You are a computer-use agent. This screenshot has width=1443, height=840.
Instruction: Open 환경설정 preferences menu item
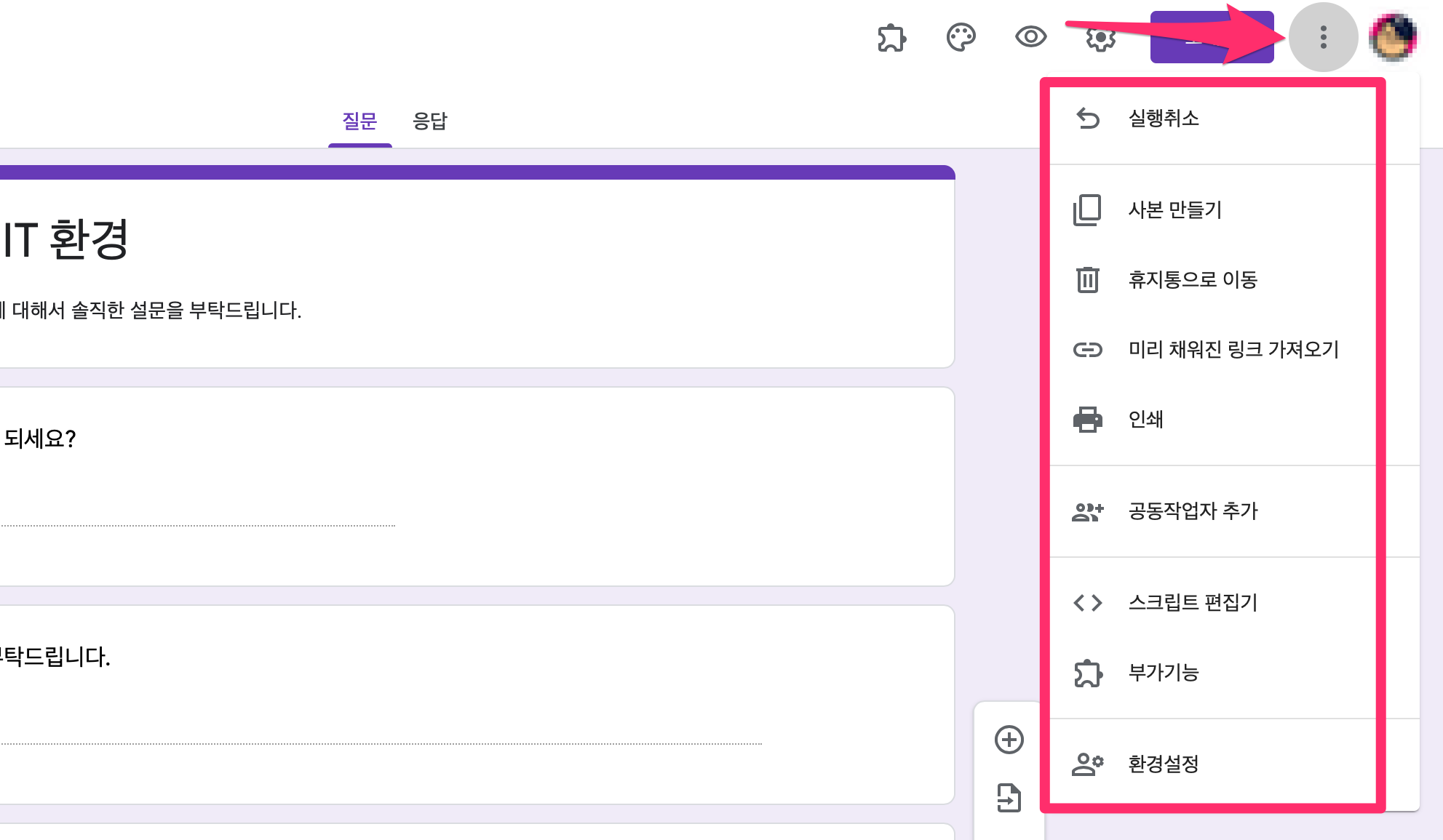(1163, 764)
